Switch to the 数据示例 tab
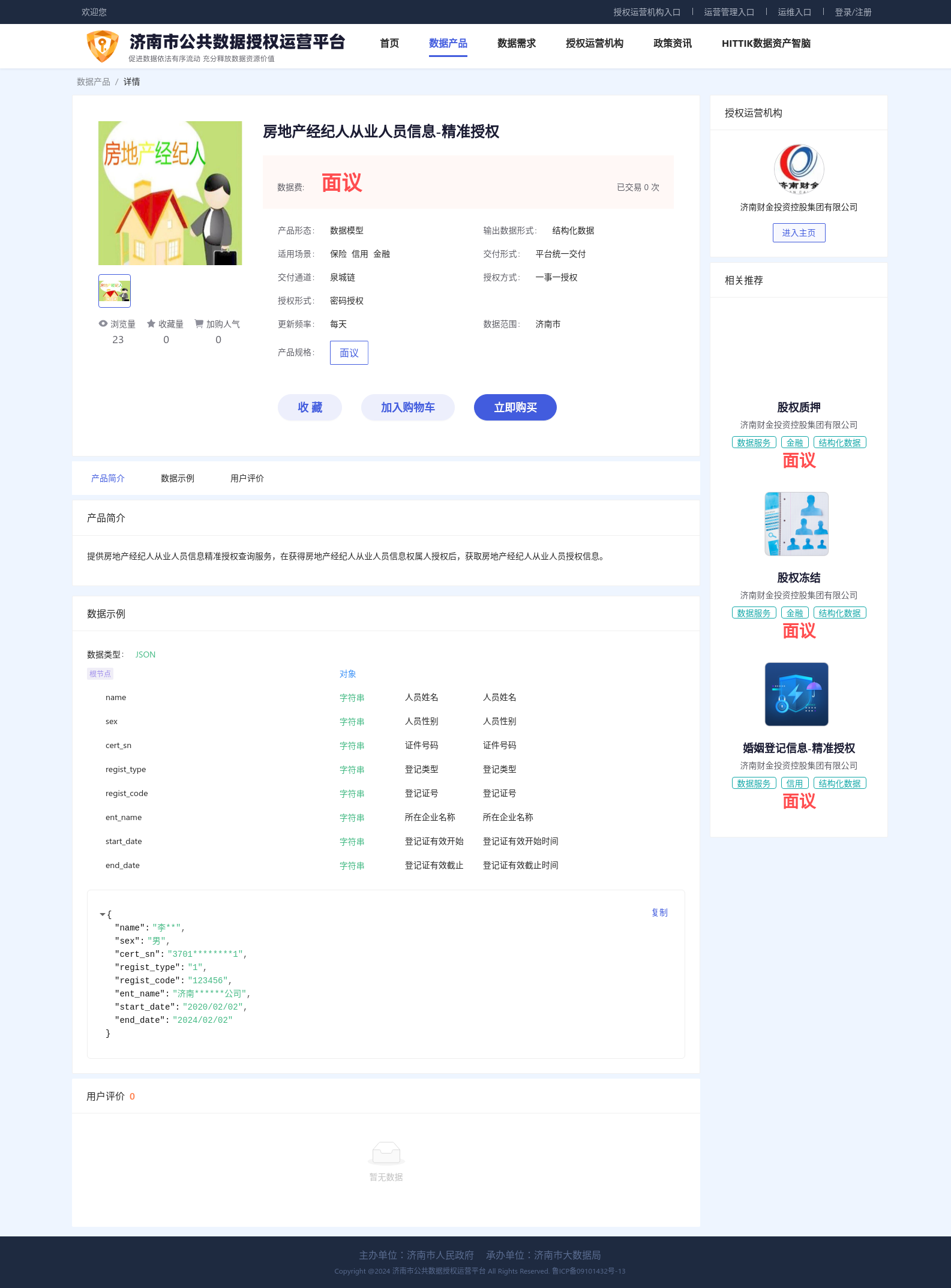 point(178,478)
